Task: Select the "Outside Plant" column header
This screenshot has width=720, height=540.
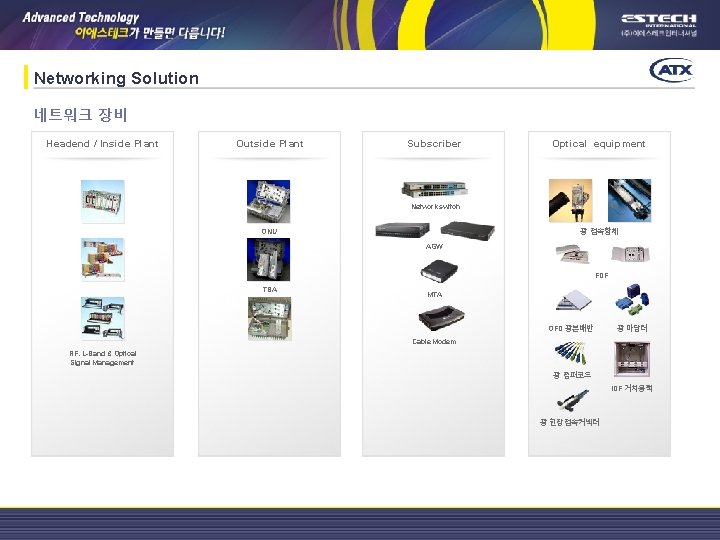Action: [x=270, y=144]
